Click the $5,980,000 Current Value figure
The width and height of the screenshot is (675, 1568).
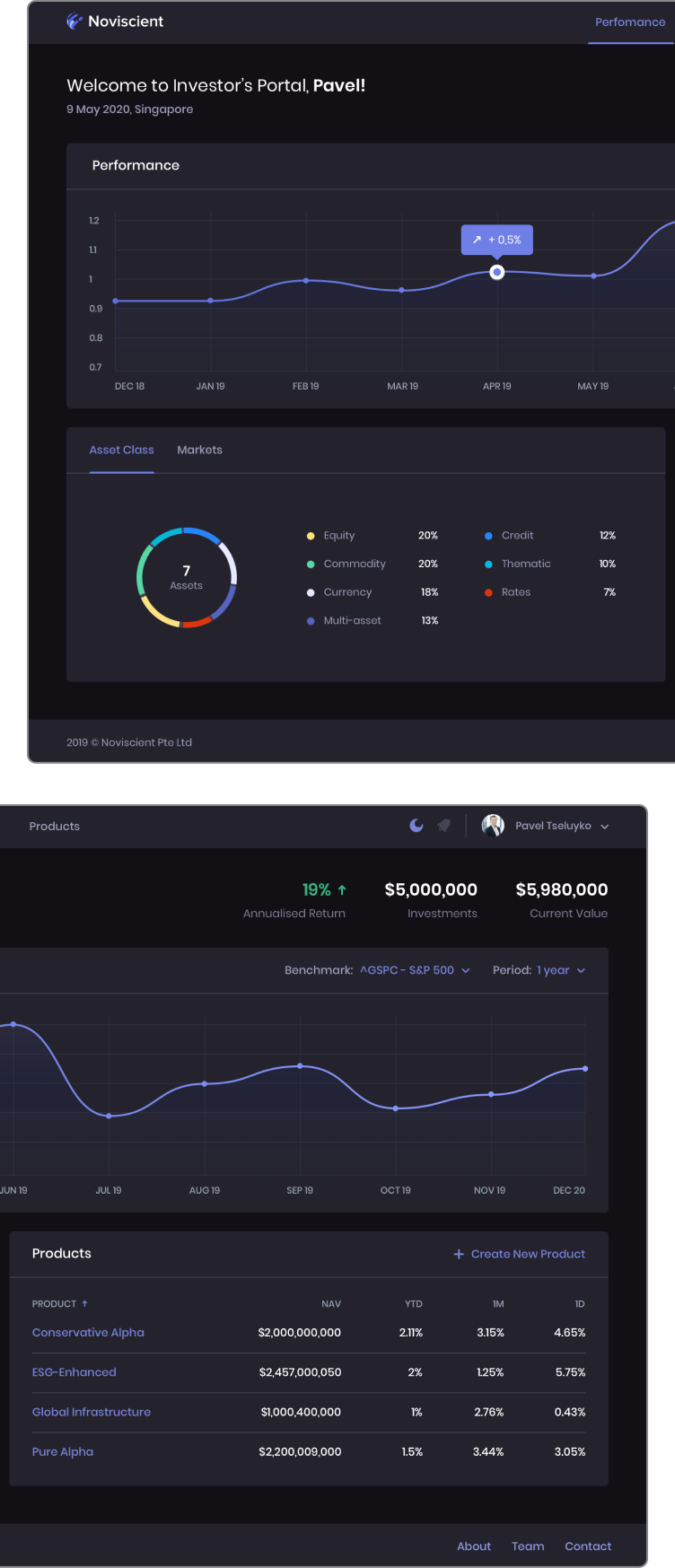[562, 889]
